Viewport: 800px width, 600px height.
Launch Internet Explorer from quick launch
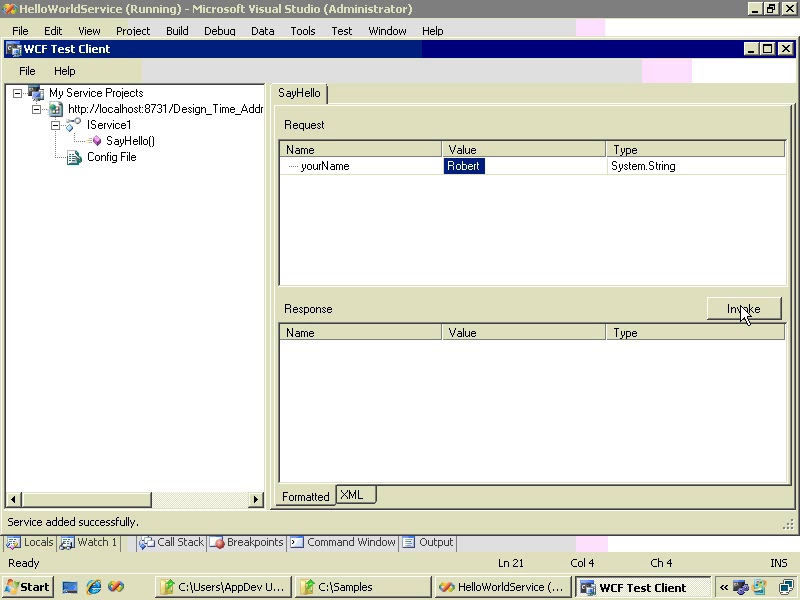(x=93, y=587)
